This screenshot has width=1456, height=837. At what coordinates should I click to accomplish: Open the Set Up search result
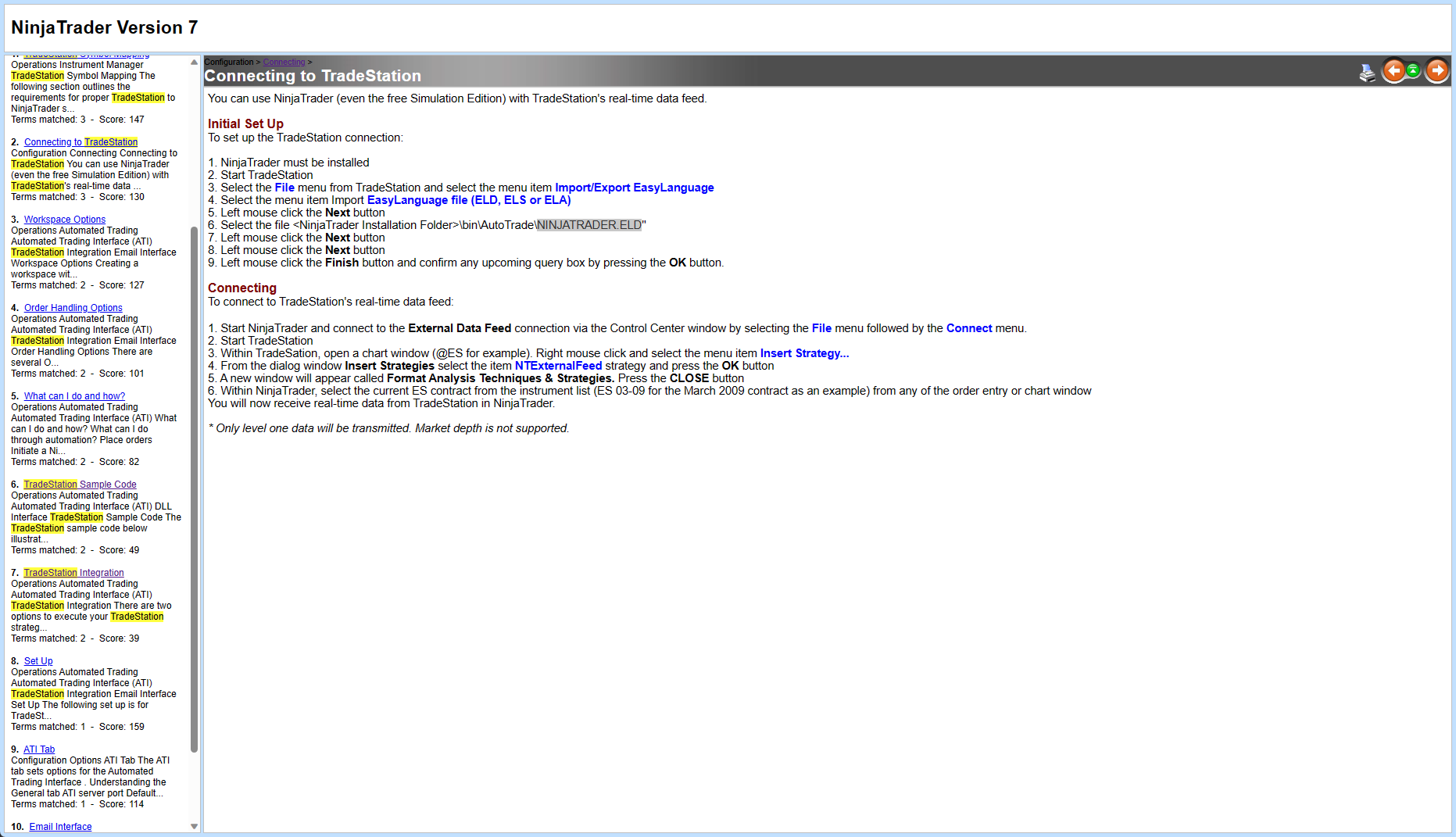38,660
